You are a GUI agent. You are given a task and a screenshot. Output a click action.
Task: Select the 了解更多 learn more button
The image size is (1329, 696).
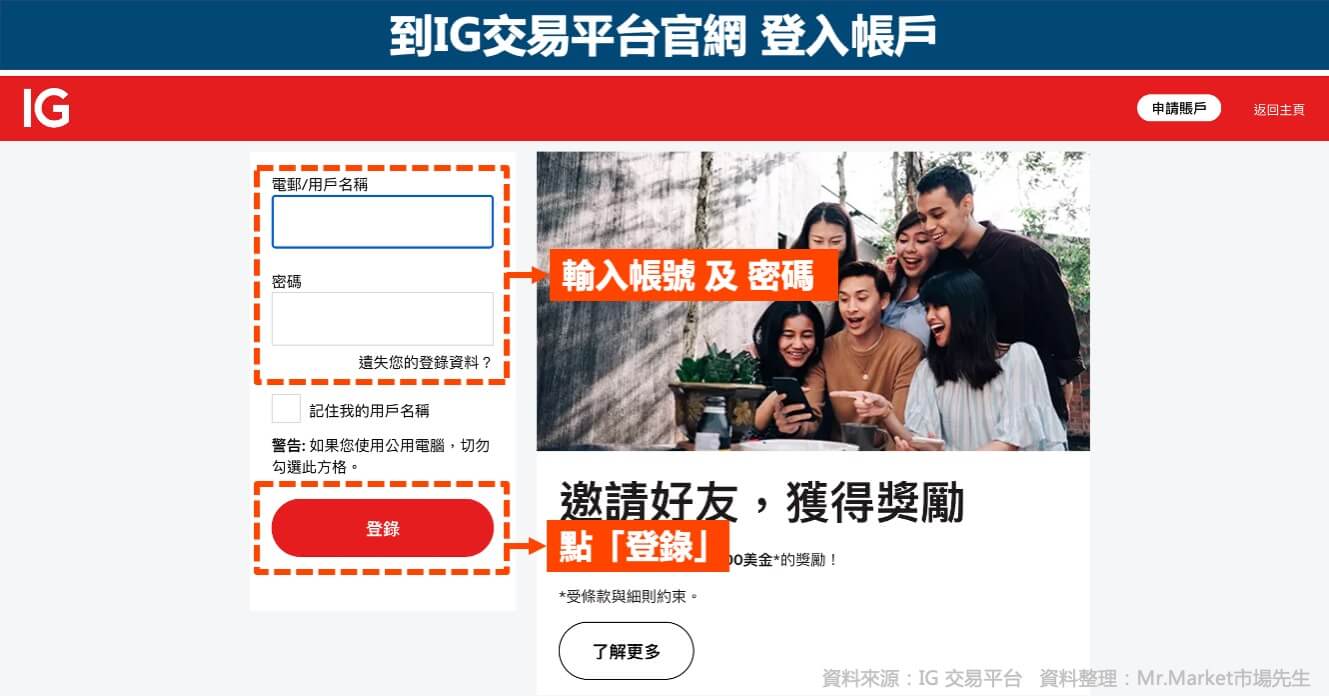(x=626, y=651)
